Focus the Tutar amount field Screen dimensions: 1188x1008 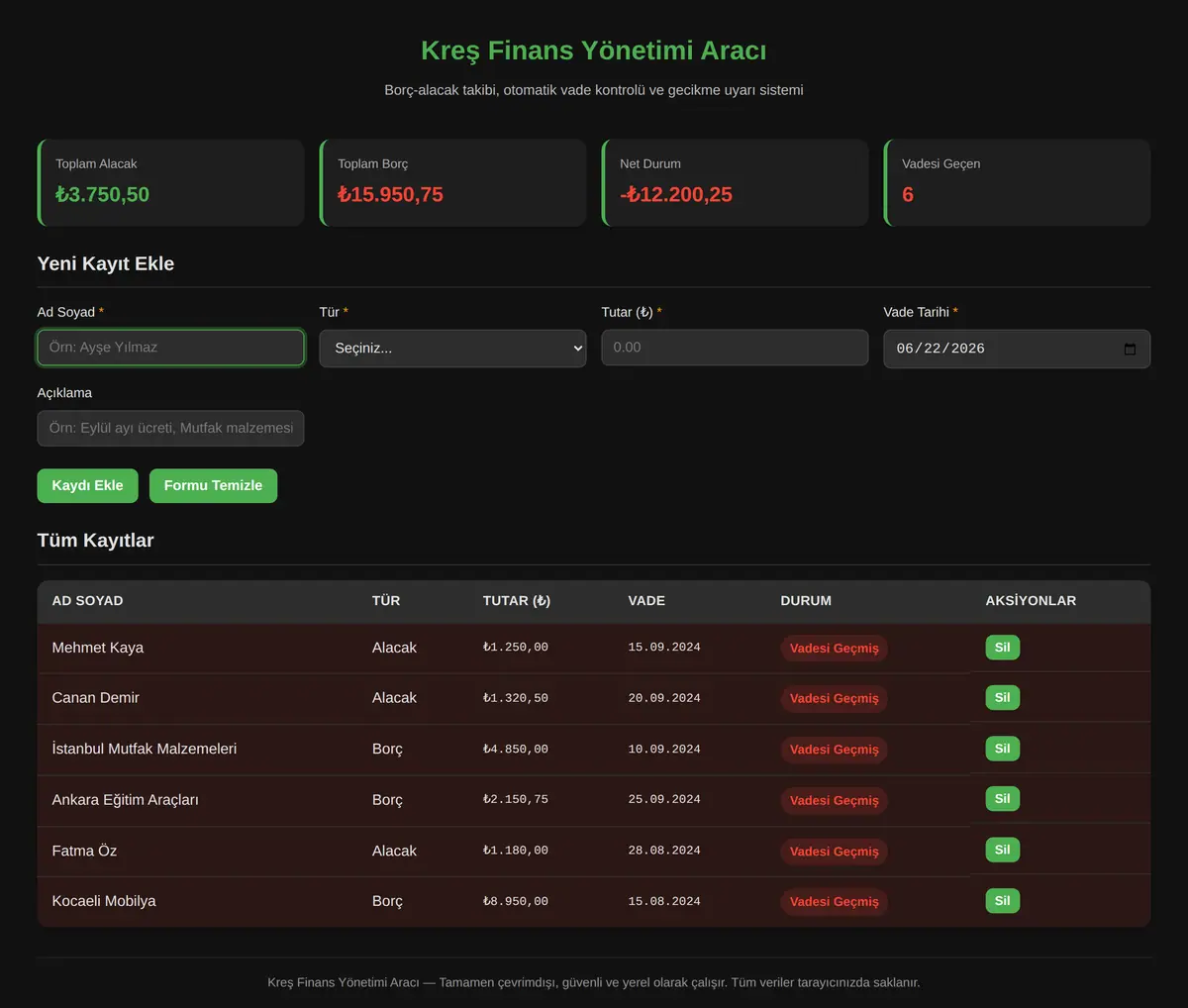[735, 348]
